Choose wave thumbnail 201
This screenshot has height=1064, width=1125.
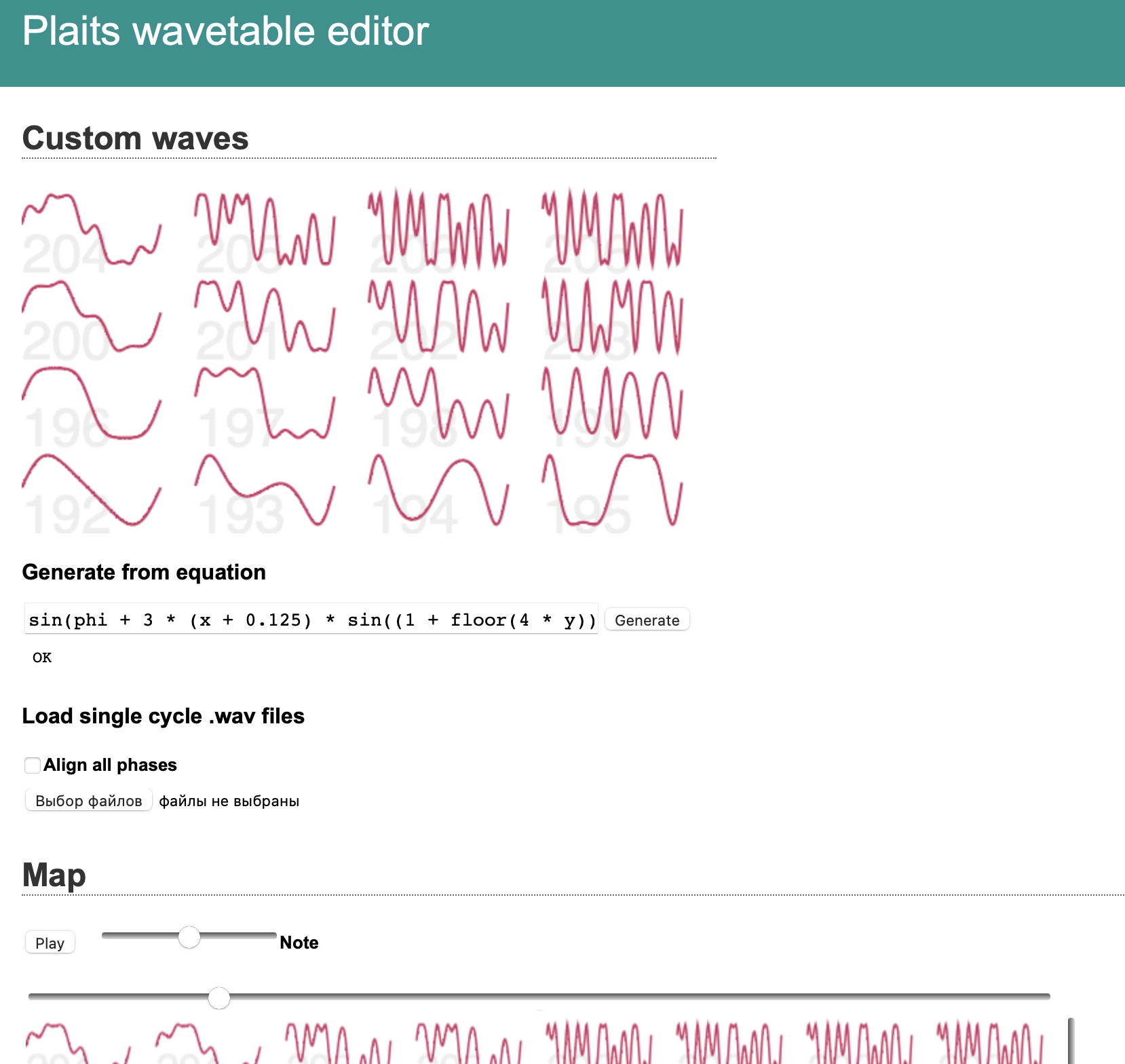tap(265, 318)
